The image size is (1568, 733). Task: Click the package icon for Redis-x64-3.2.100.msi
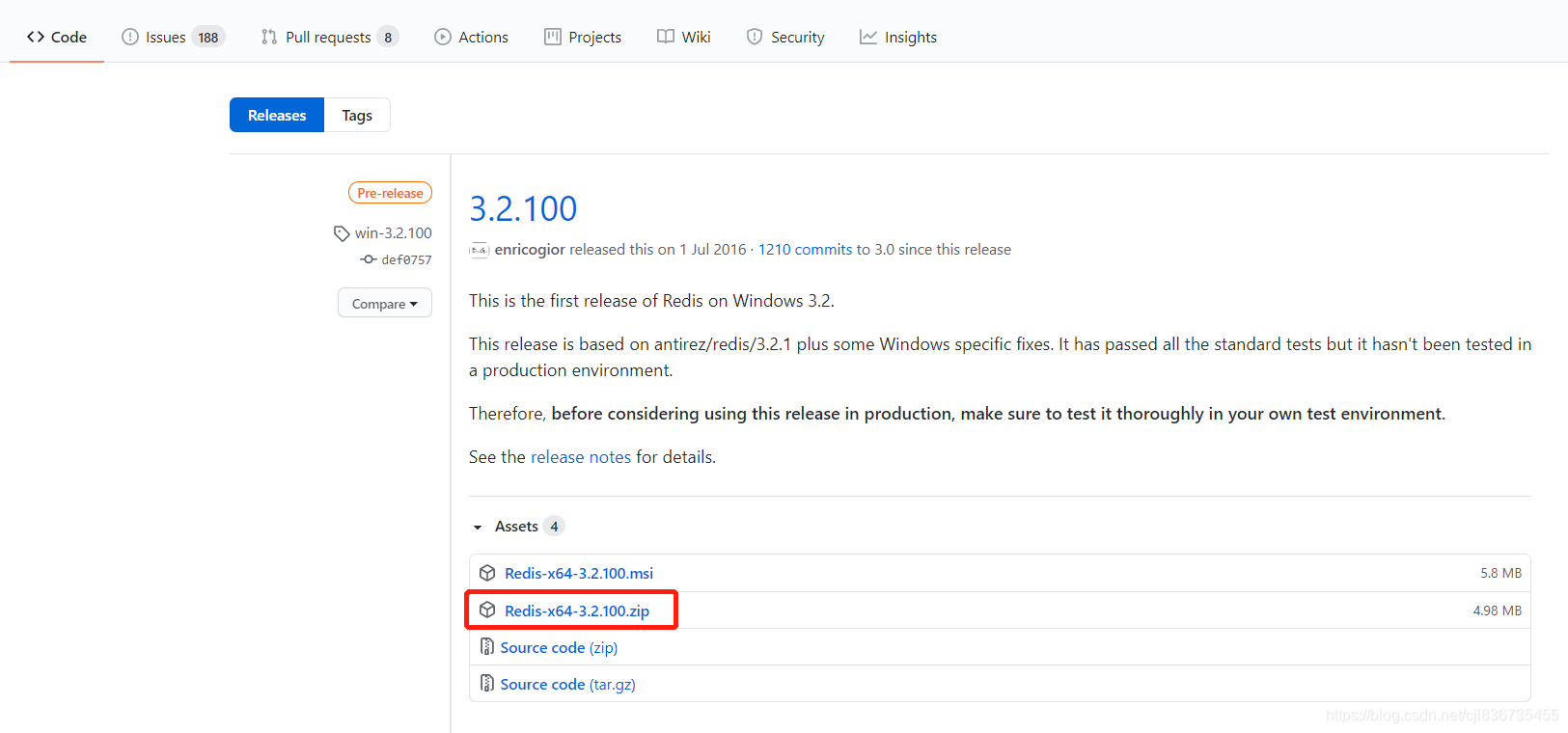point(487,573)
